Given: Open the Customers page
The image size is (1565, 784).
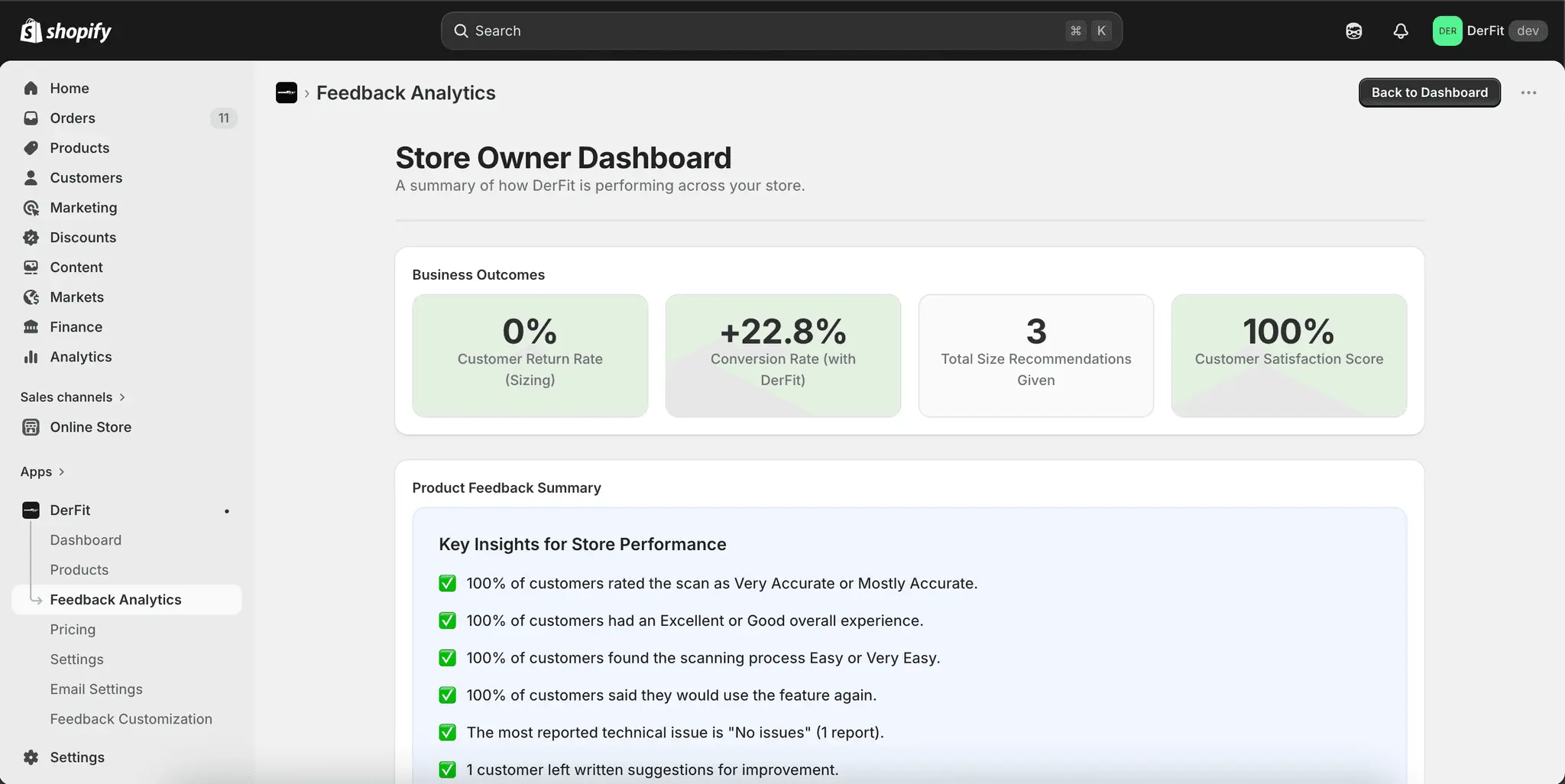Looking at the screenshot, I should [127, 177].
